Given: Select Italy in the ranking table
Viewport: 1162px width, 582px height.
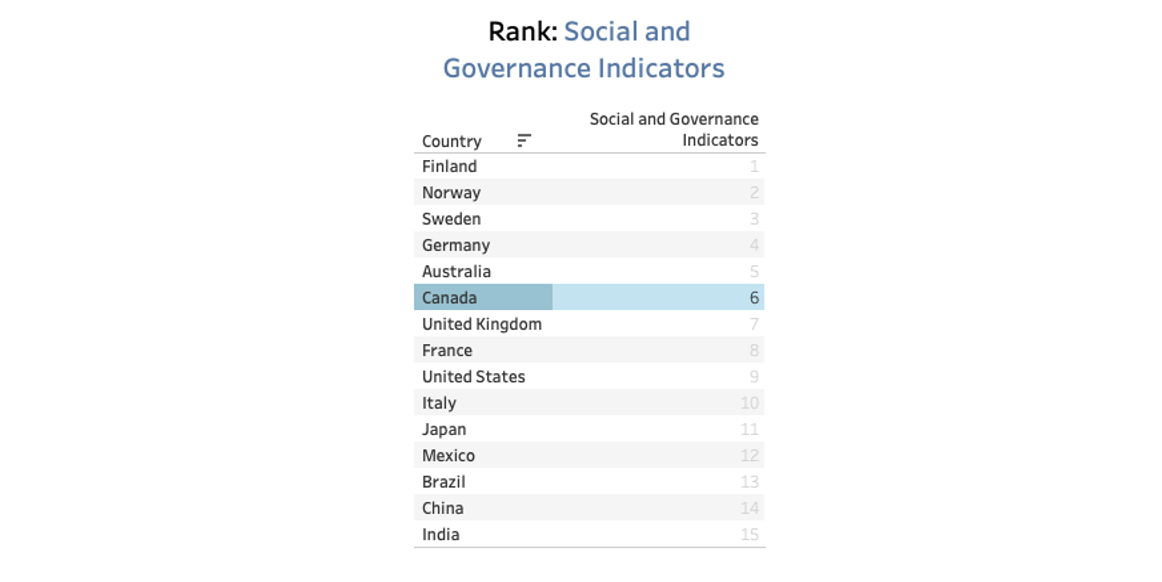Looking at the screenshot, I should pyautogui.click(x=439, y=403).
